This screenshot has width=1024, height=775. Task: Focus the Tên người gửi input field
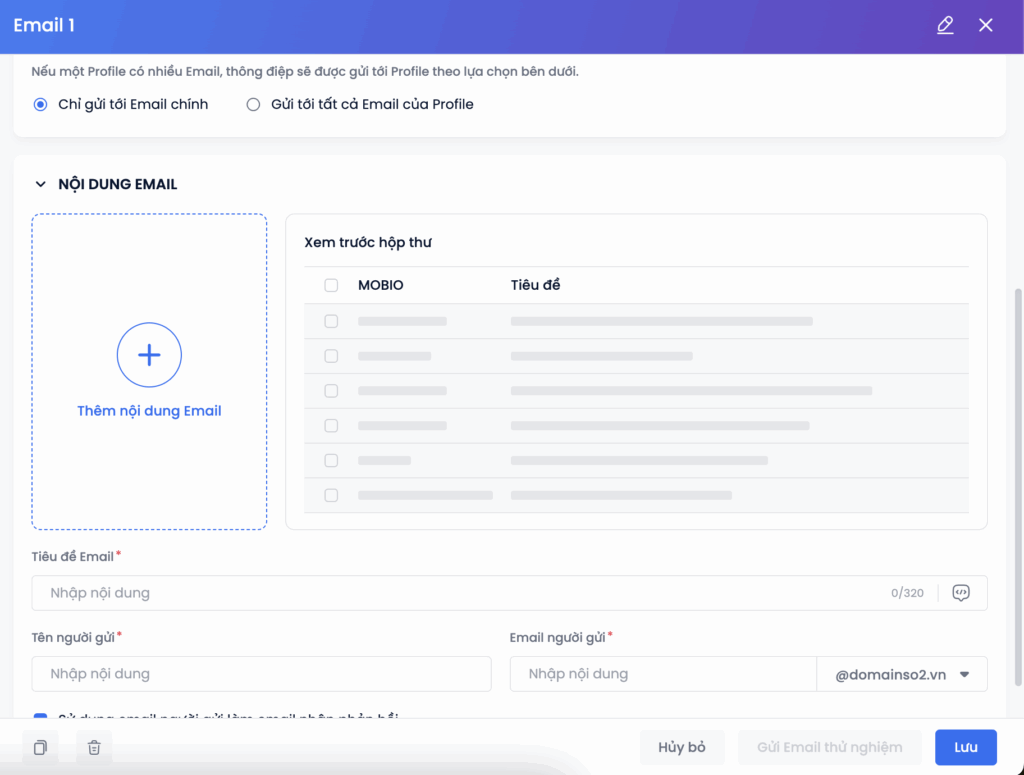tap(261, 674)
